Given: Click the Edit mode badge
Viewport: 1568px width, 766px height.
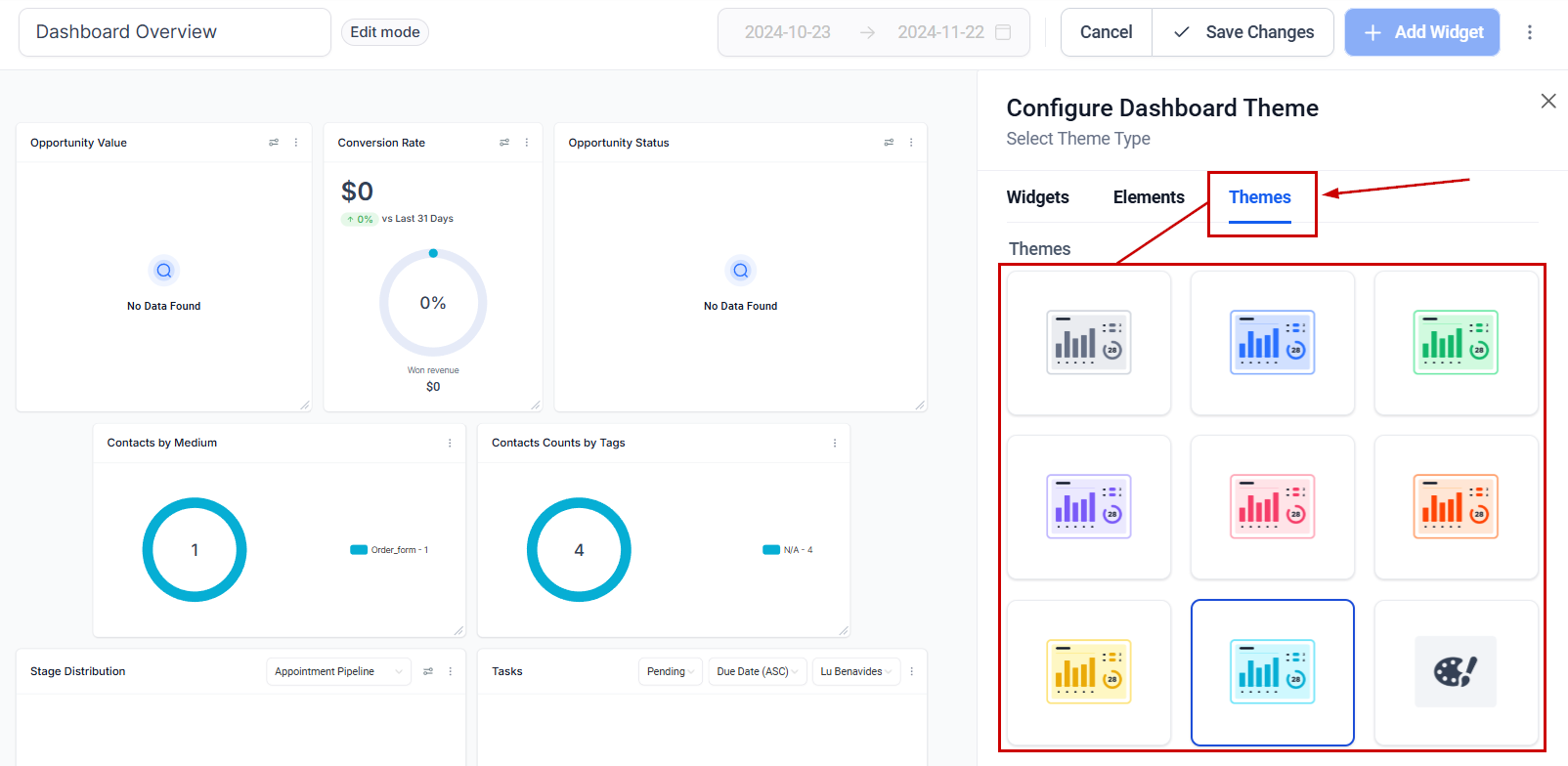Looking at the screenshot, I should (385, 32).
